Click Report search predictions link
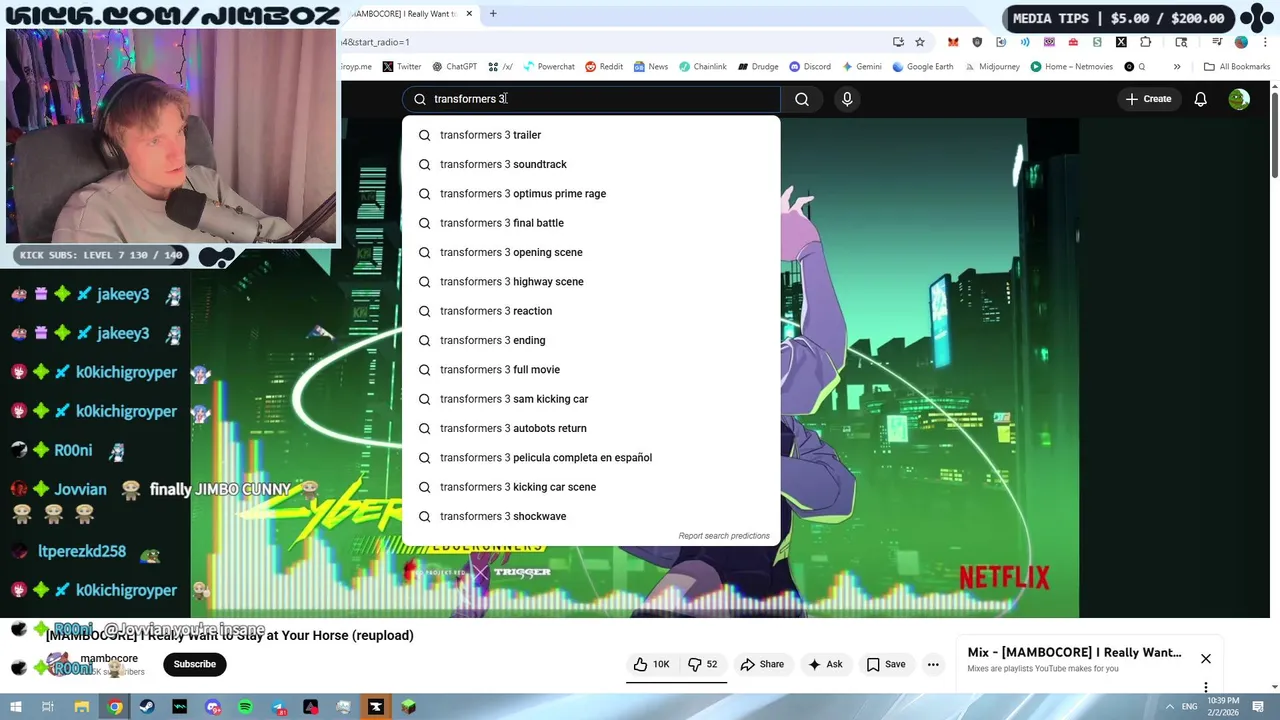The width and height of the screenshot is (1280, 720). pos(724,536)
